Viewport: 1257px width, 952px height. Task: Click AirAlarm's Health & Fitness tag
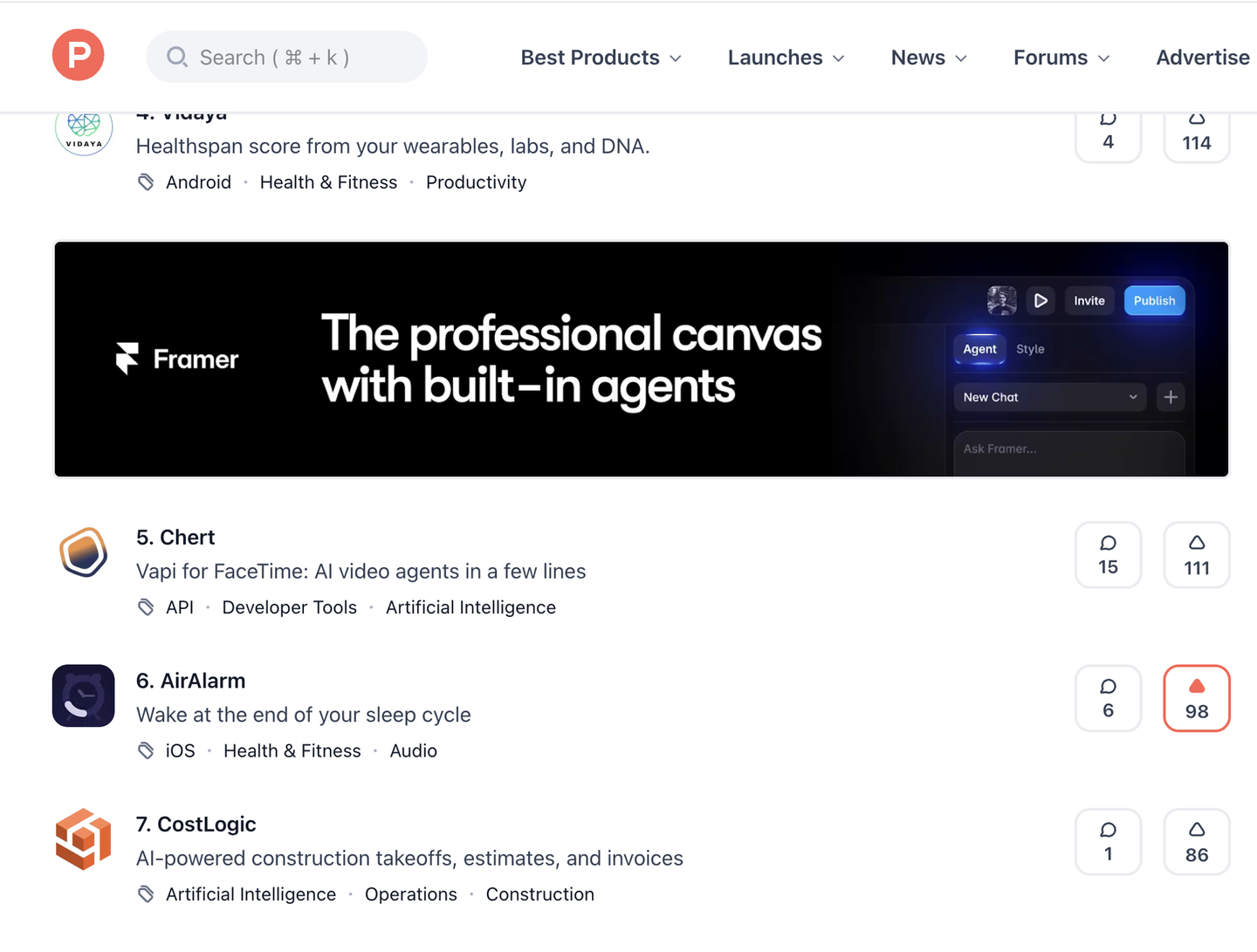[x=292, y=750]
